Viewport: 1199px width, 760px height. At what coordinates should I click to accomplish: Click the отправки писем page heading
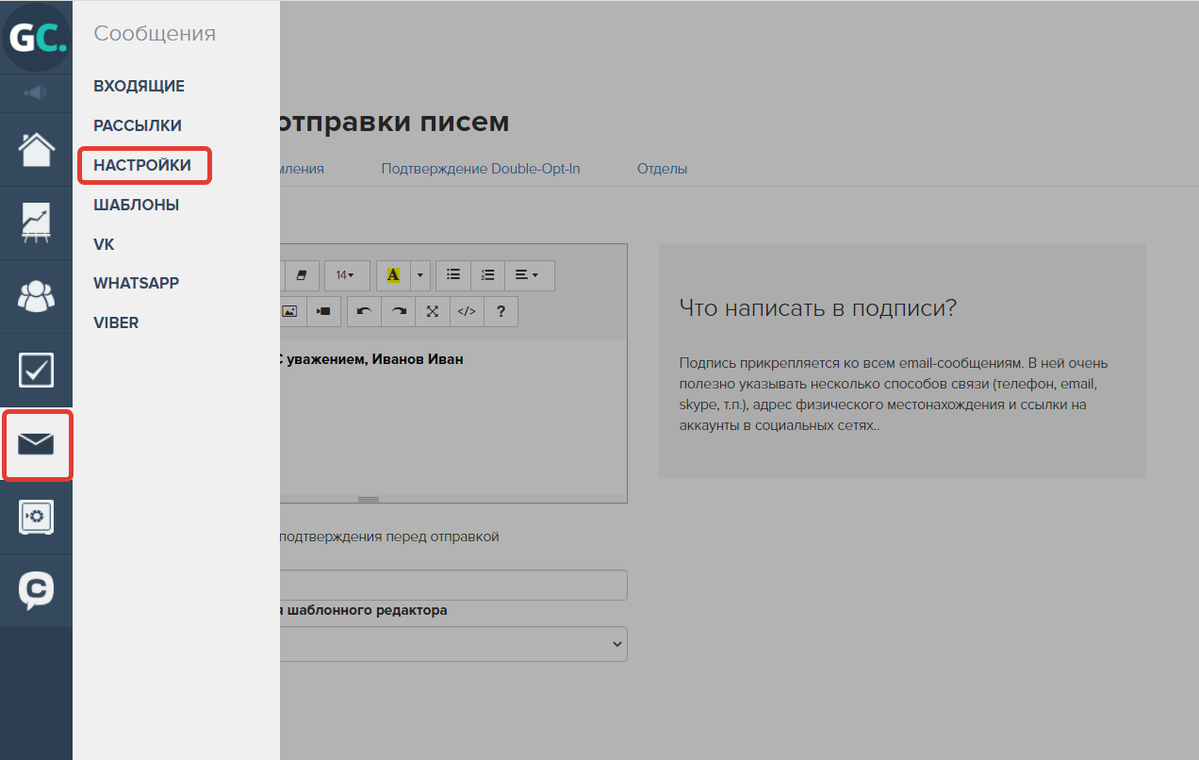click(395, 122)
